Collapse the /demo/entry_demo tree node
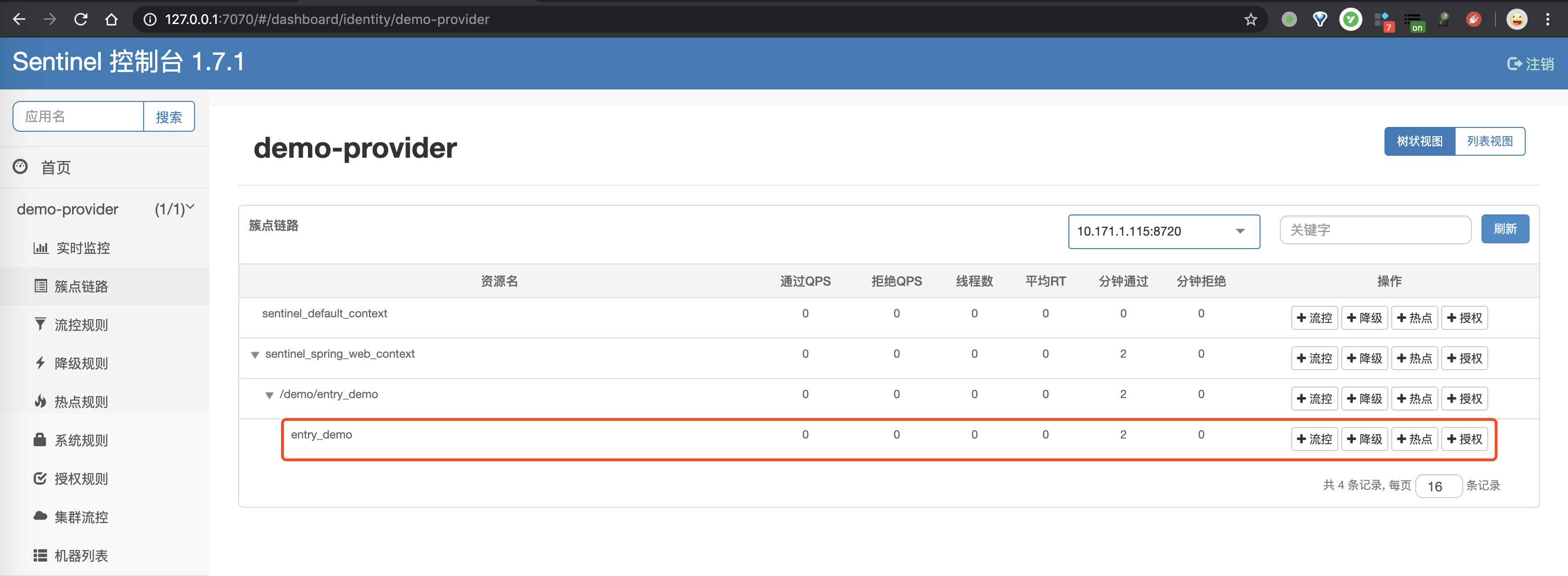 [269, 394]
